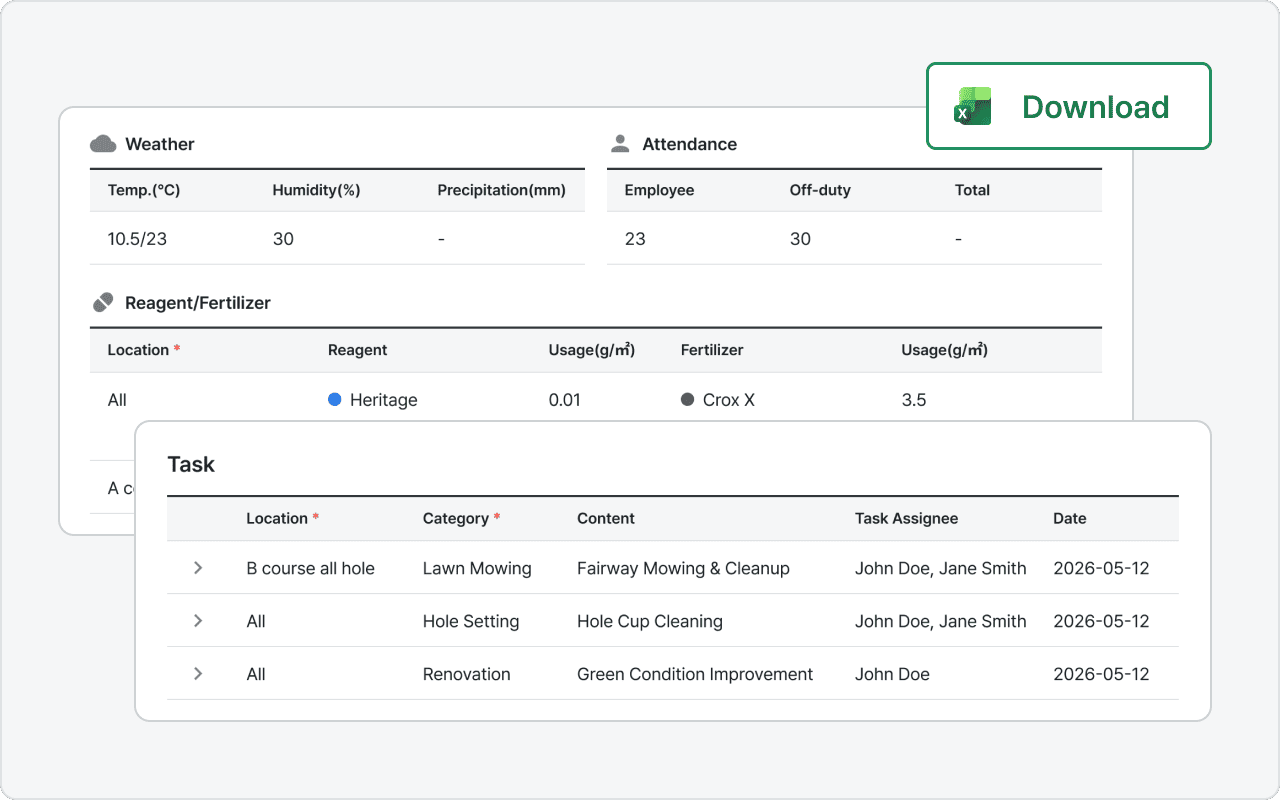The width and height of the screenshot is (1280, 800).
Task: Click the blue Heritage reagent dot
Action: pyautogui.click(x=335, y=400)
